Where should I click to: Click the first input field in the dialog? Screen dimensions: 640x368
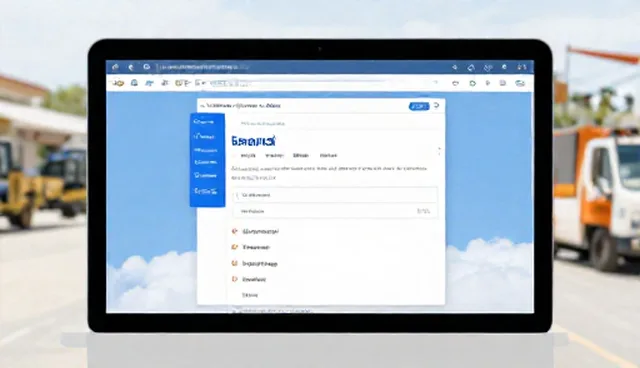click(x=335, y=195)
